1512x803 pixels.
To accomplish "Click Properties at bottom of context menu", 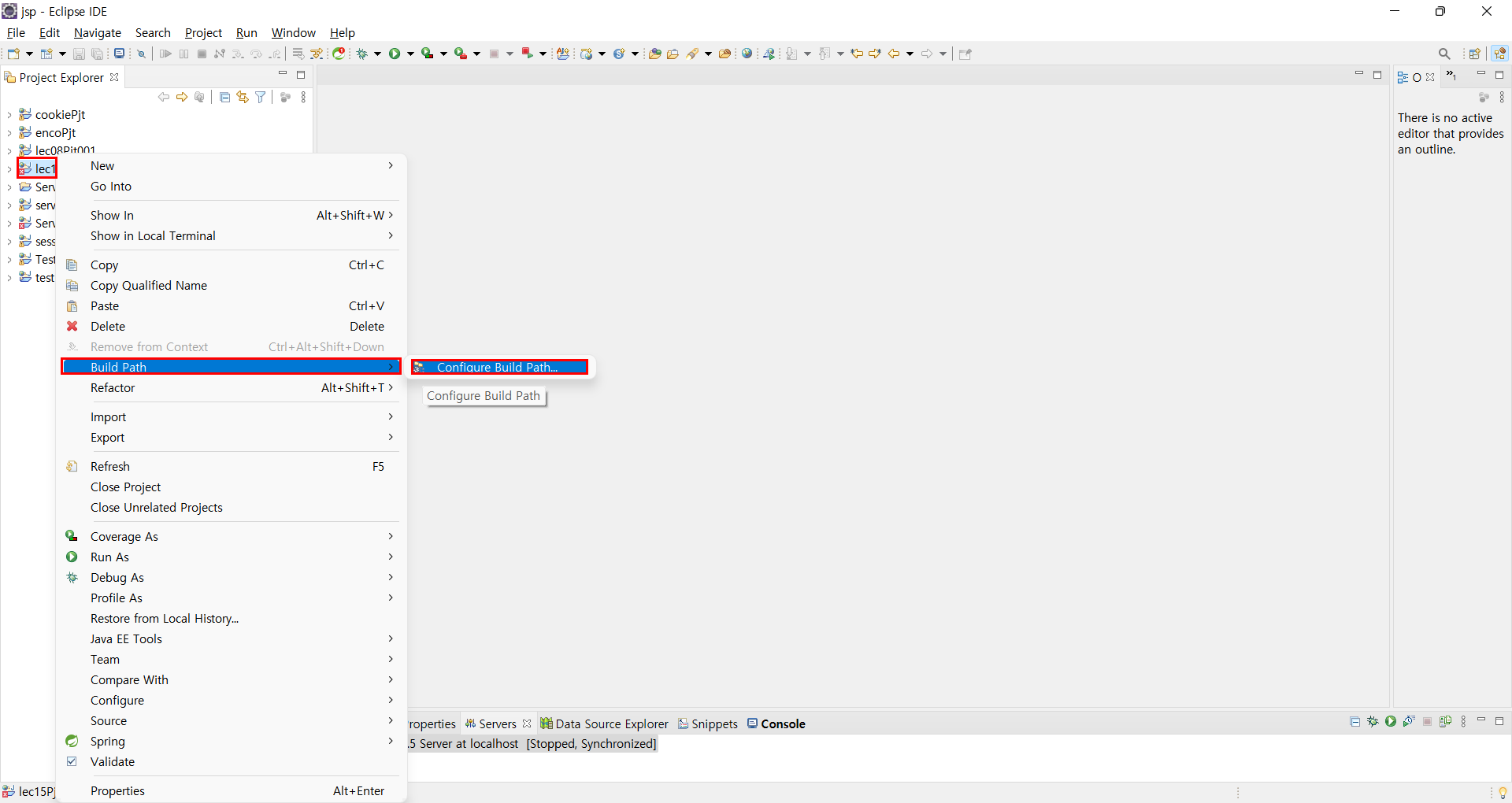I will tap(232, 791).
